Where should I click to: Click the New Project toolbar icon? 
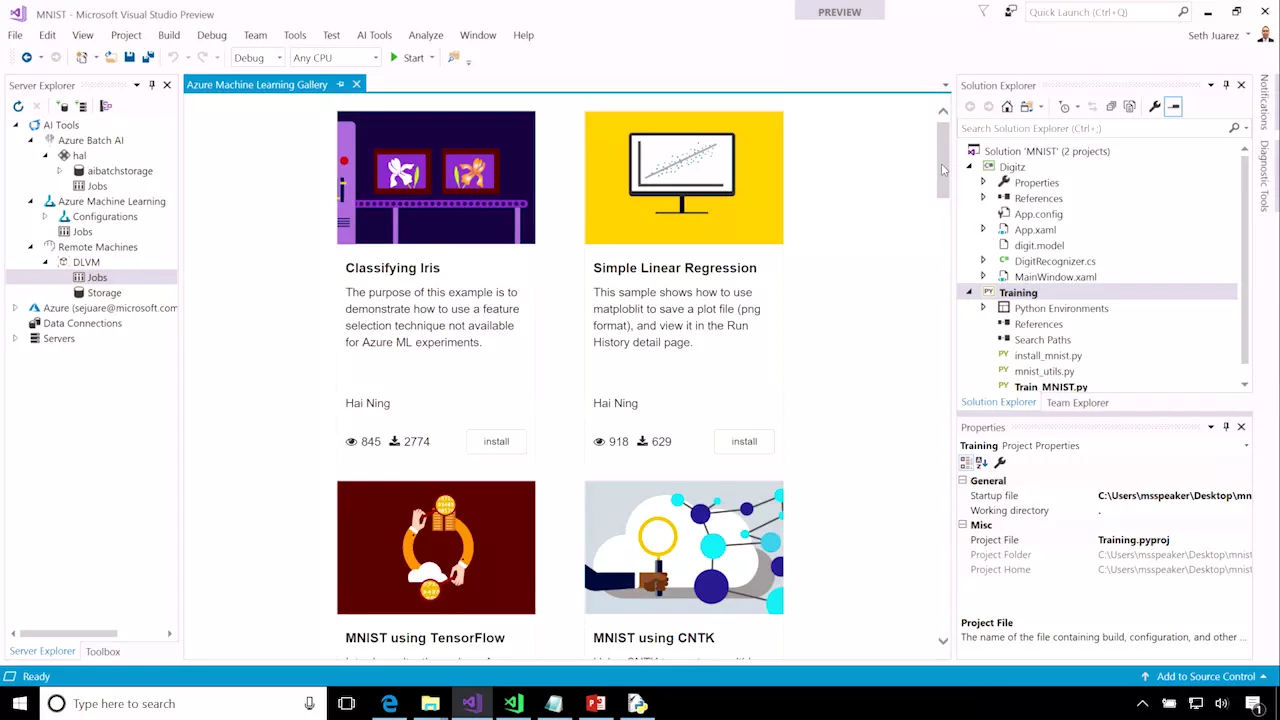tap(82, 58)
